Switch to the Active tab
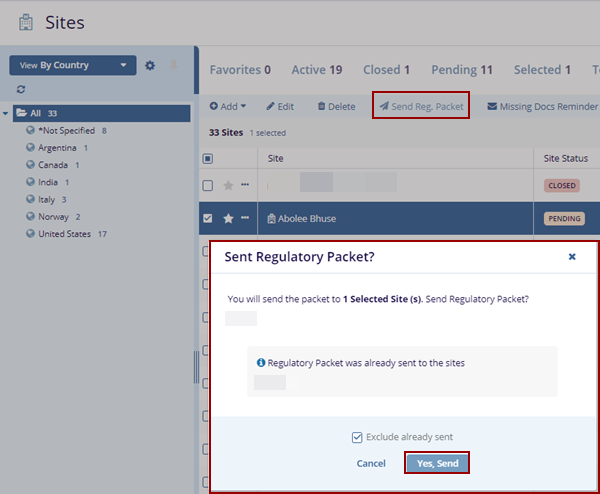 pos(316,70)
